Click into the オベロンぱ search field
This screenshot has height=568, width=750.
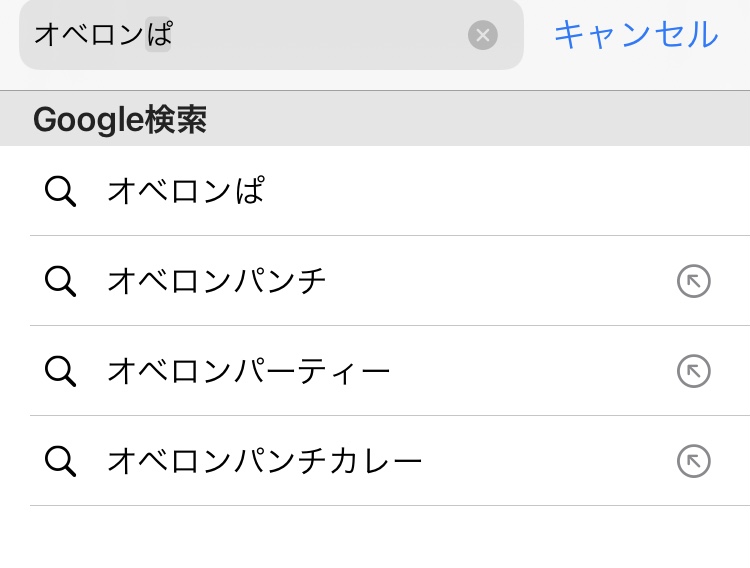pyautogui.click(x=271, y=35)
